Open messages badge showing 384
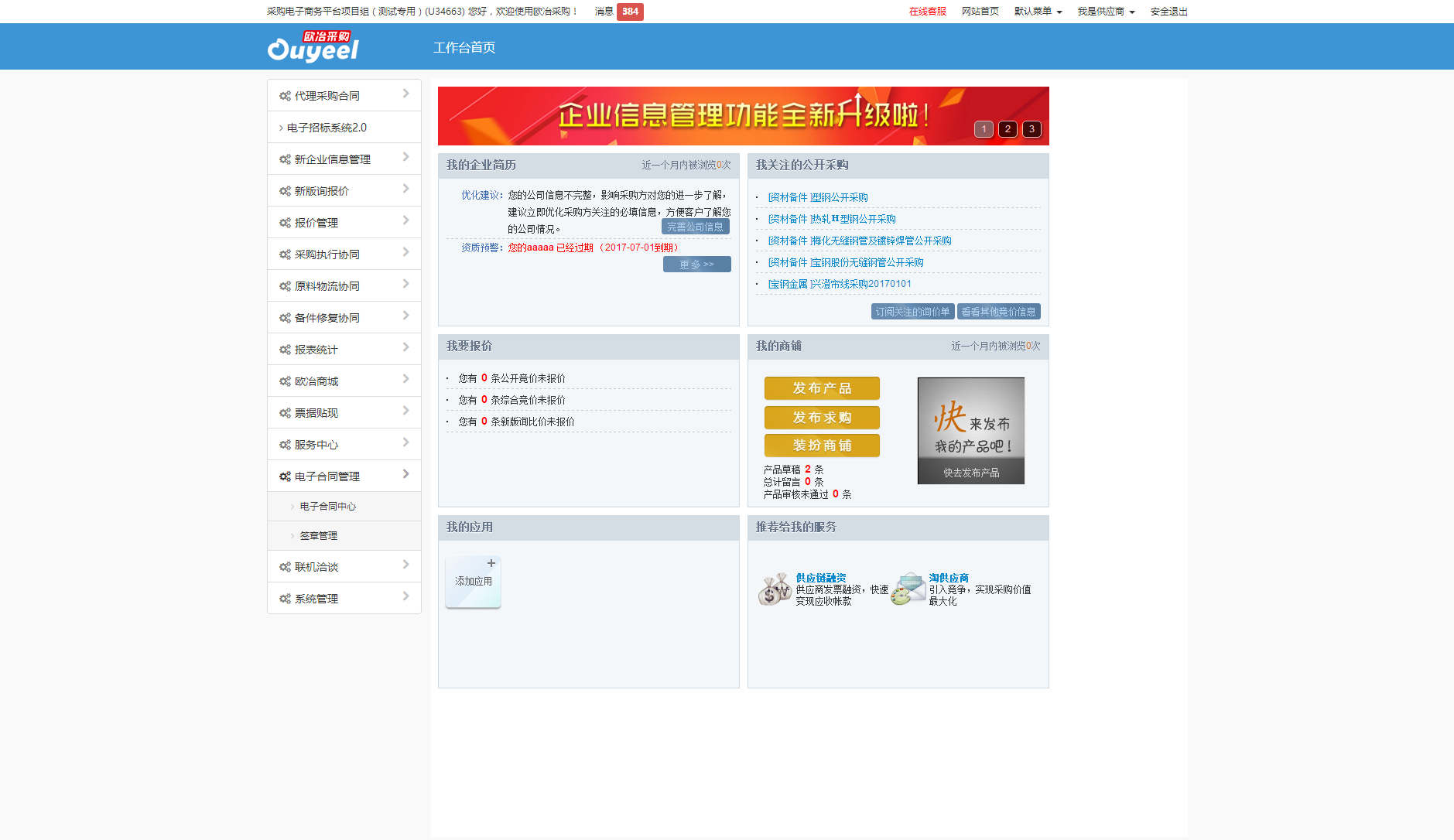Image resolution: width=1454 pixels, height=840 pixels. (630, 12)
